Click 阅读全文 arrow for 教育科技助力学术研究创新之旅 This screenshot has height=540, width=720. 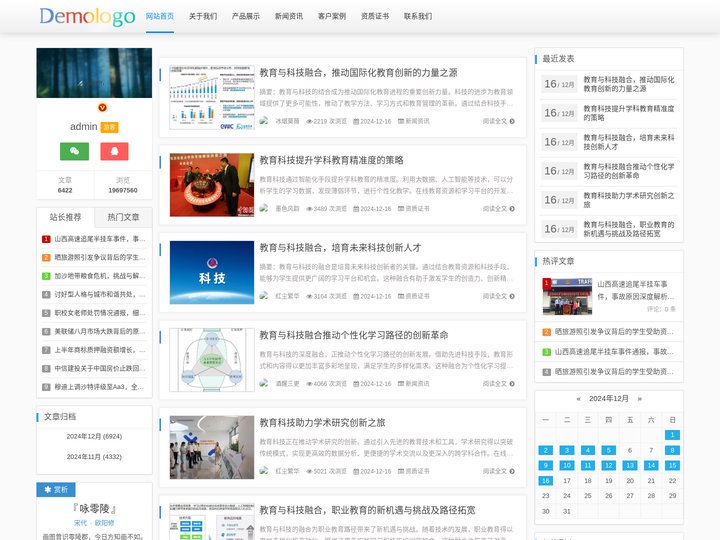(499, 471)
